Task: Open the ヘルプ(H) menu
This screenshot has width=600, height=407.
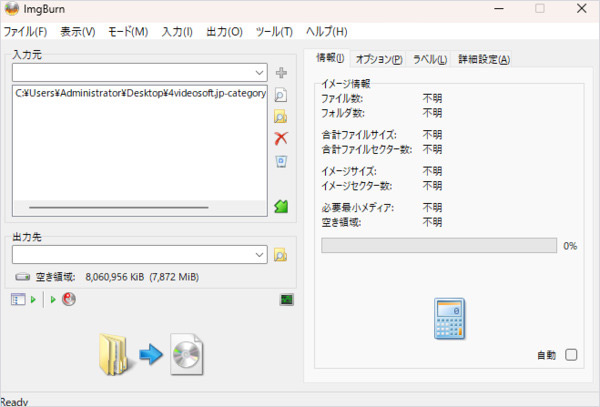Action: [x=327, y=31]
